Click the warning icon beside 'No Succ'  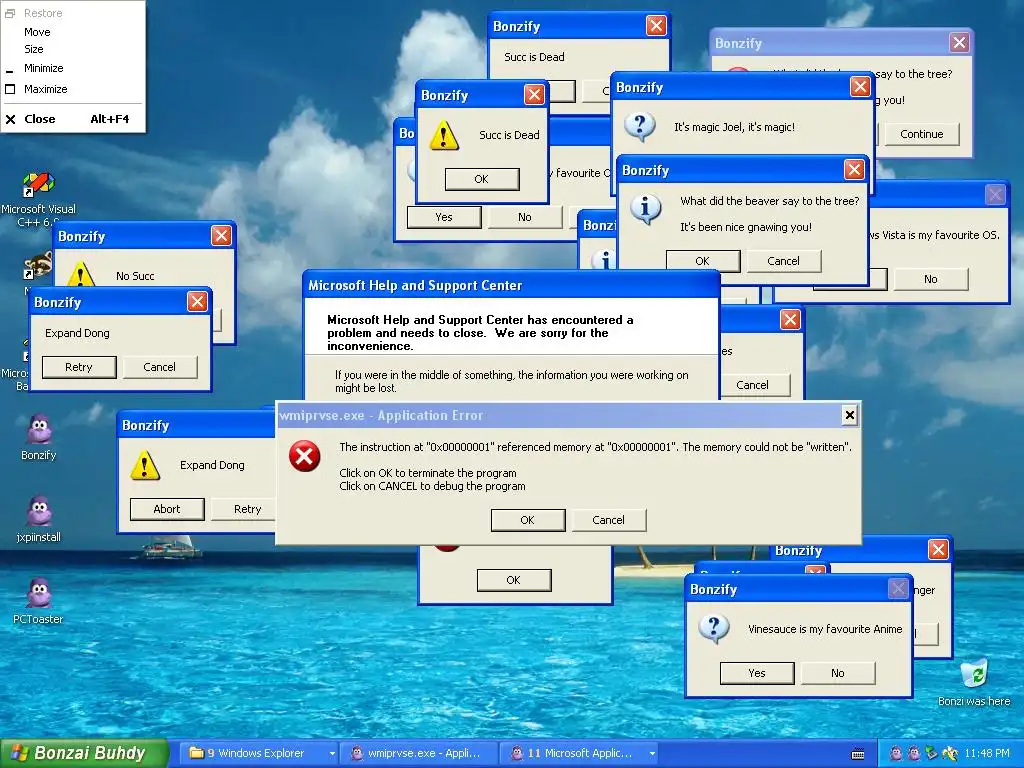pyautogui.click(x=81, y=274)
